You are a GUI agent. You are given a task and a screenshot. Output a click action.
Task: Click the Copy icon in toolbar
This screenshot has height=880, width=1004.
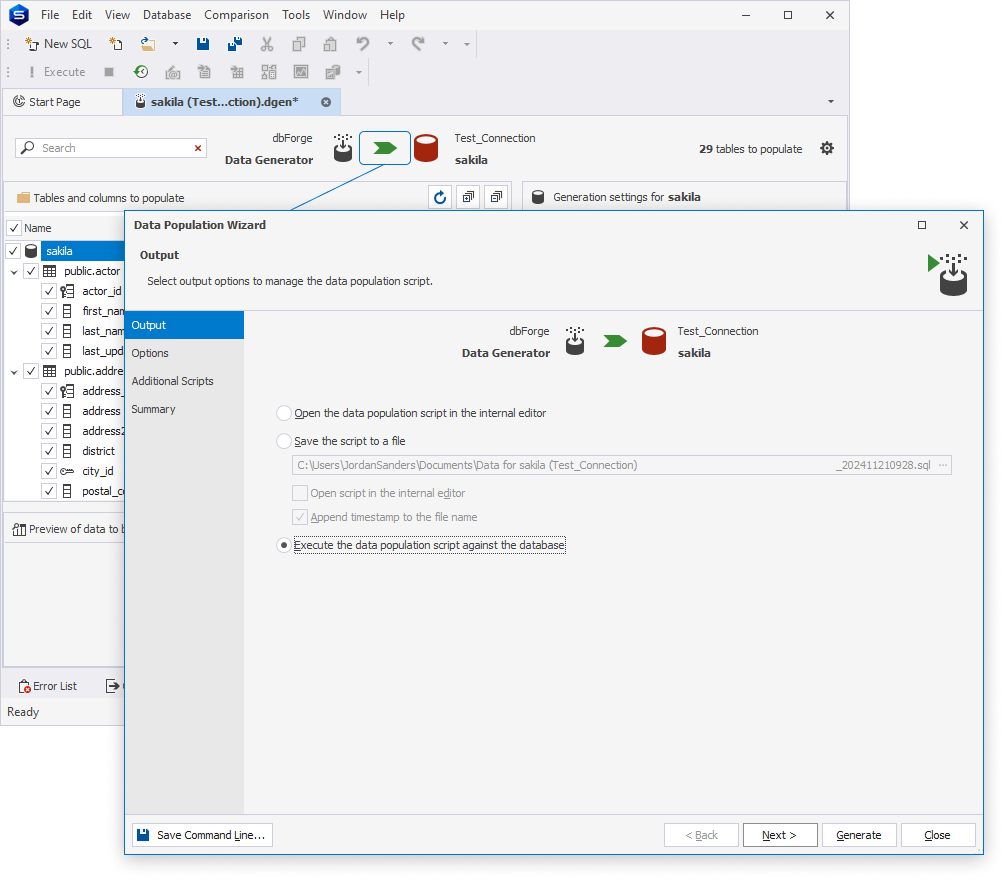click(x=299, y=44)
